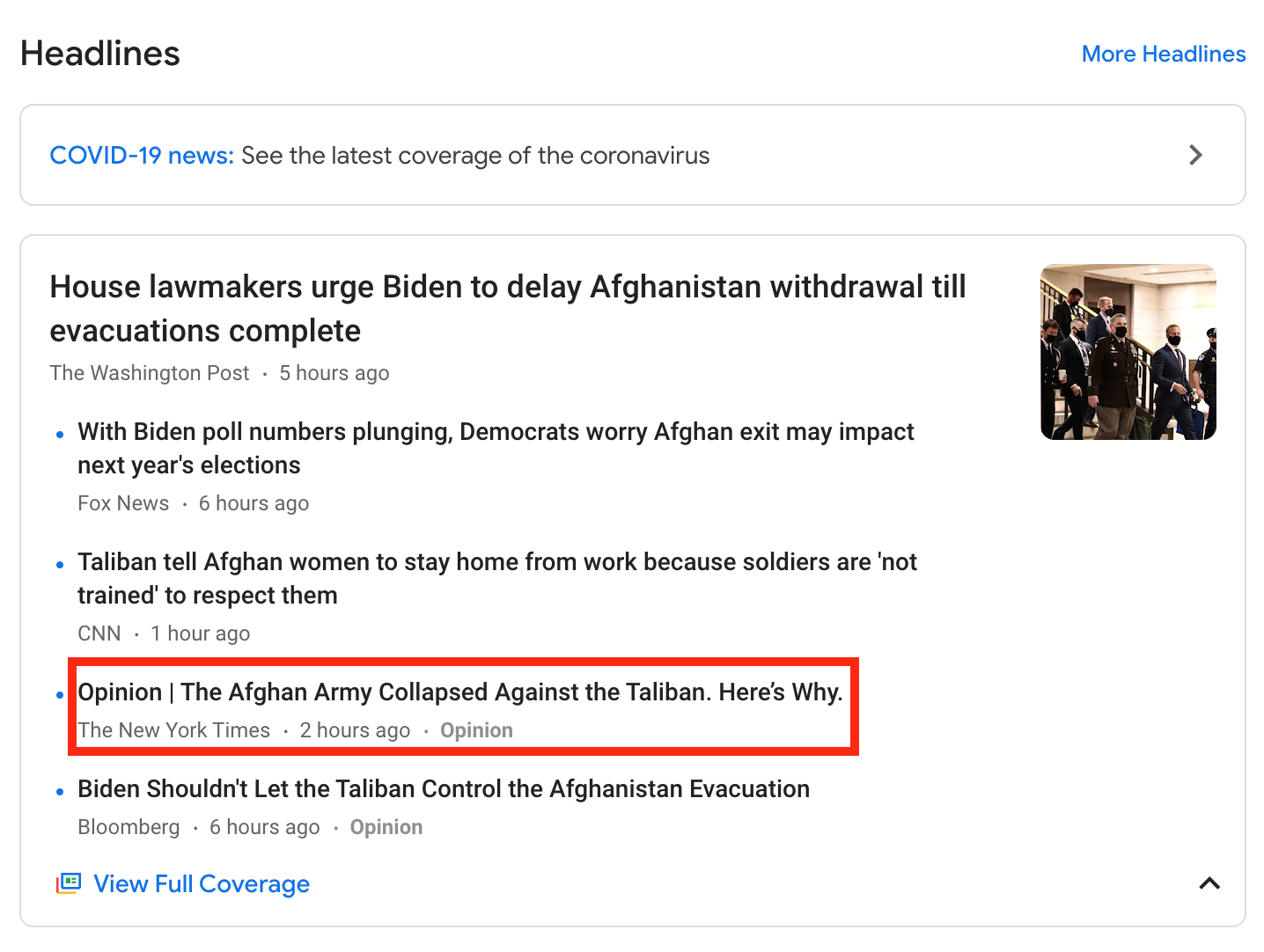Click the CNN source label
This screenshot has height=952, width=1264.
point(99,633)
